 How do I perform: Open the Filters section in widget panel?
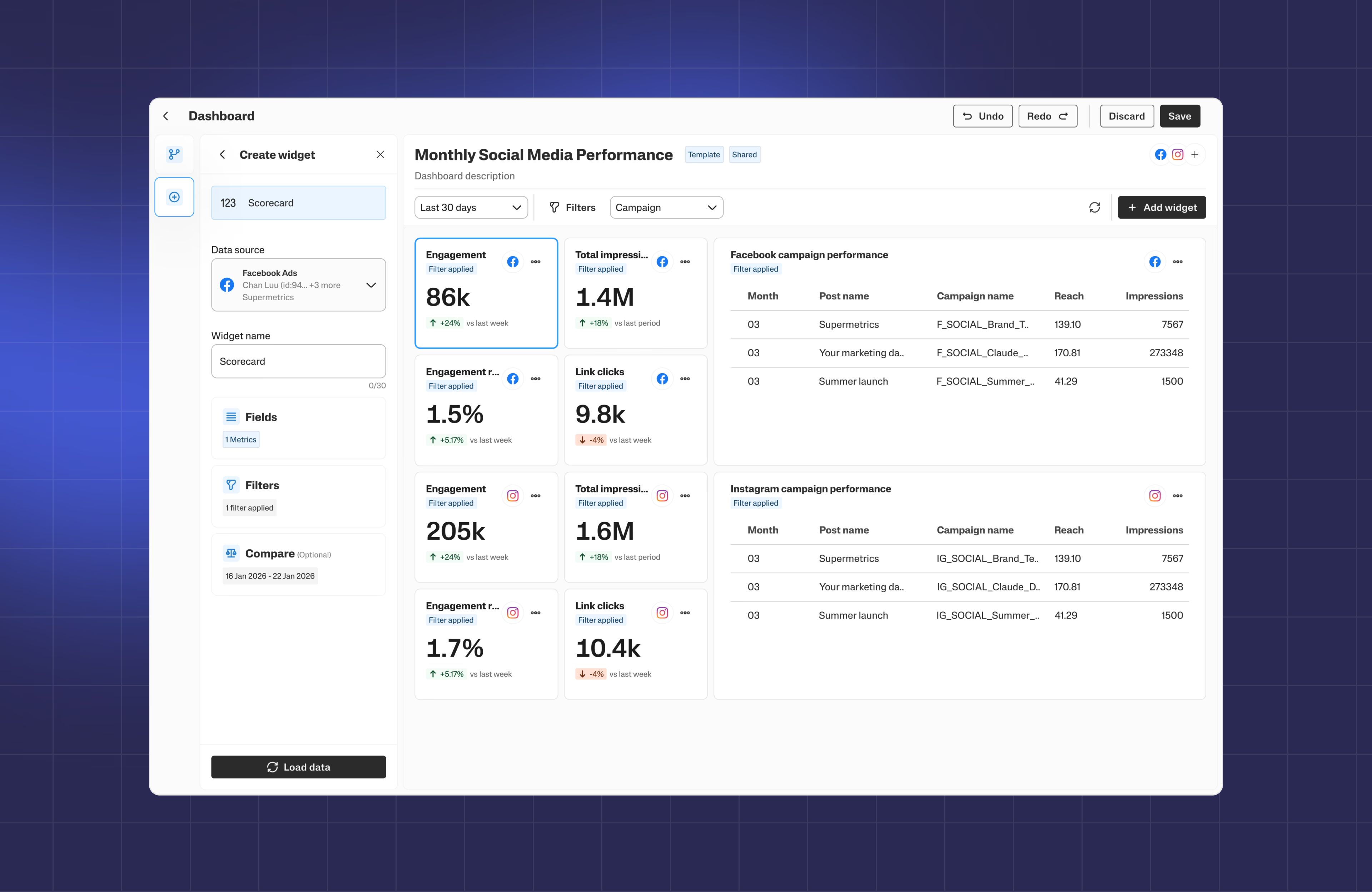(x=299, y=496)
